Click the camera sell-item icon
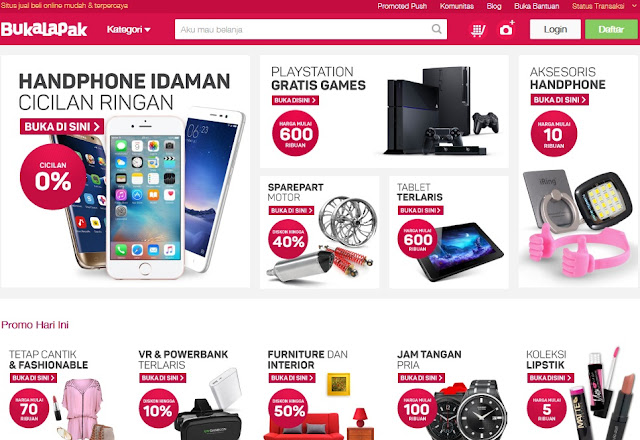Viewport: 640px width, 440px height. coord(507,29)
